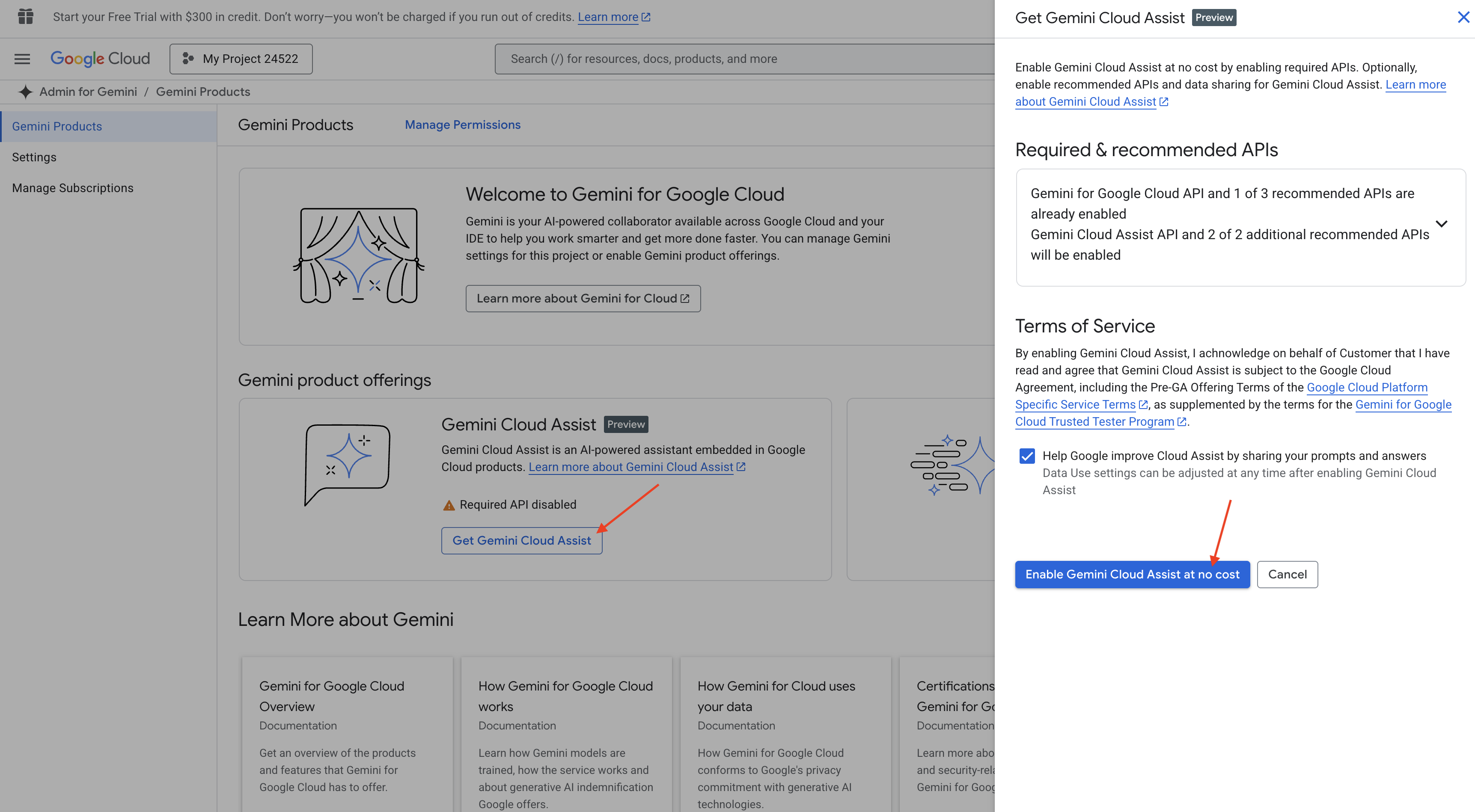This screenshot has width=1475, height=812.
Task: Click Enable Gemini Cloud Assist at no cost
Action: [x=1131, y=575]
